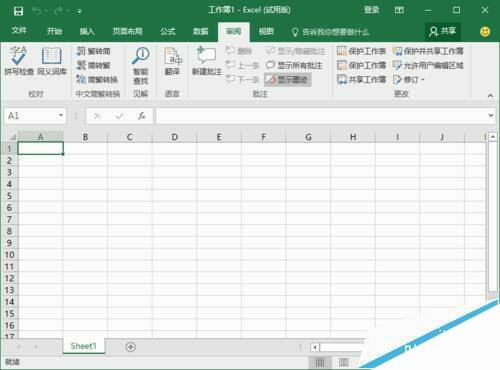Image resolution: width=500 pixels, height=370 pixels.
Task: Click the Share (共享) button
Action: 443,32
